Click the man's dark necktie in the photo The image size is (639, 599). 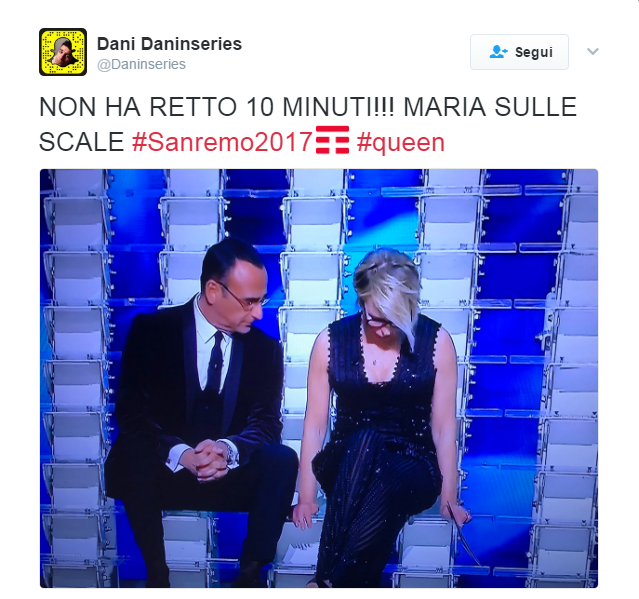click(x=215, y=361)
